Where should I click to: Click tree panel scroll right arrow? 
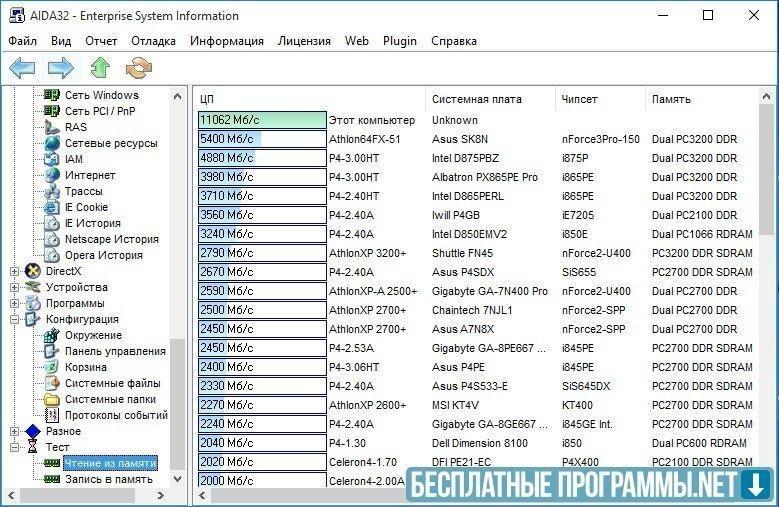(160, 495)
